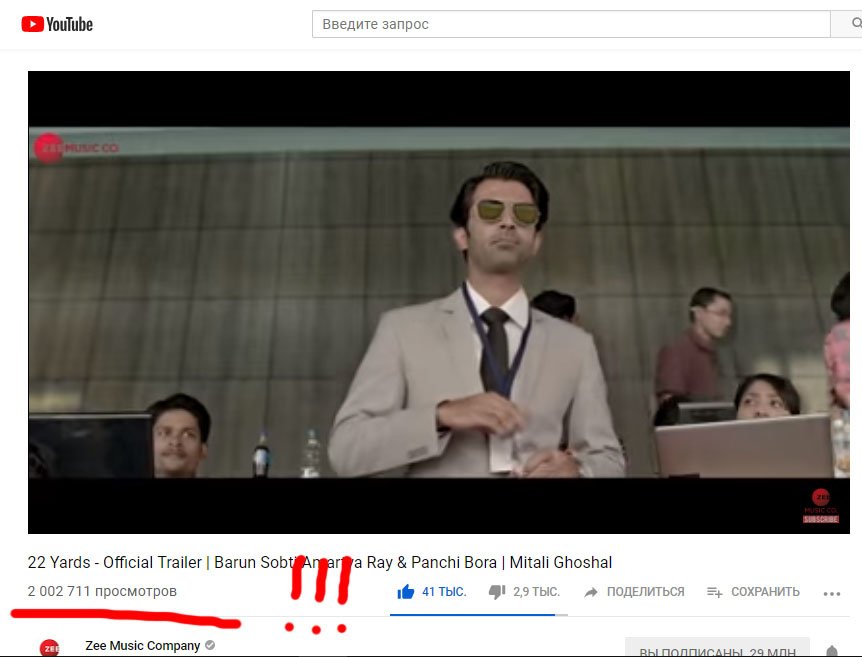Click the save-to-playlist icon

click(714, 592)
